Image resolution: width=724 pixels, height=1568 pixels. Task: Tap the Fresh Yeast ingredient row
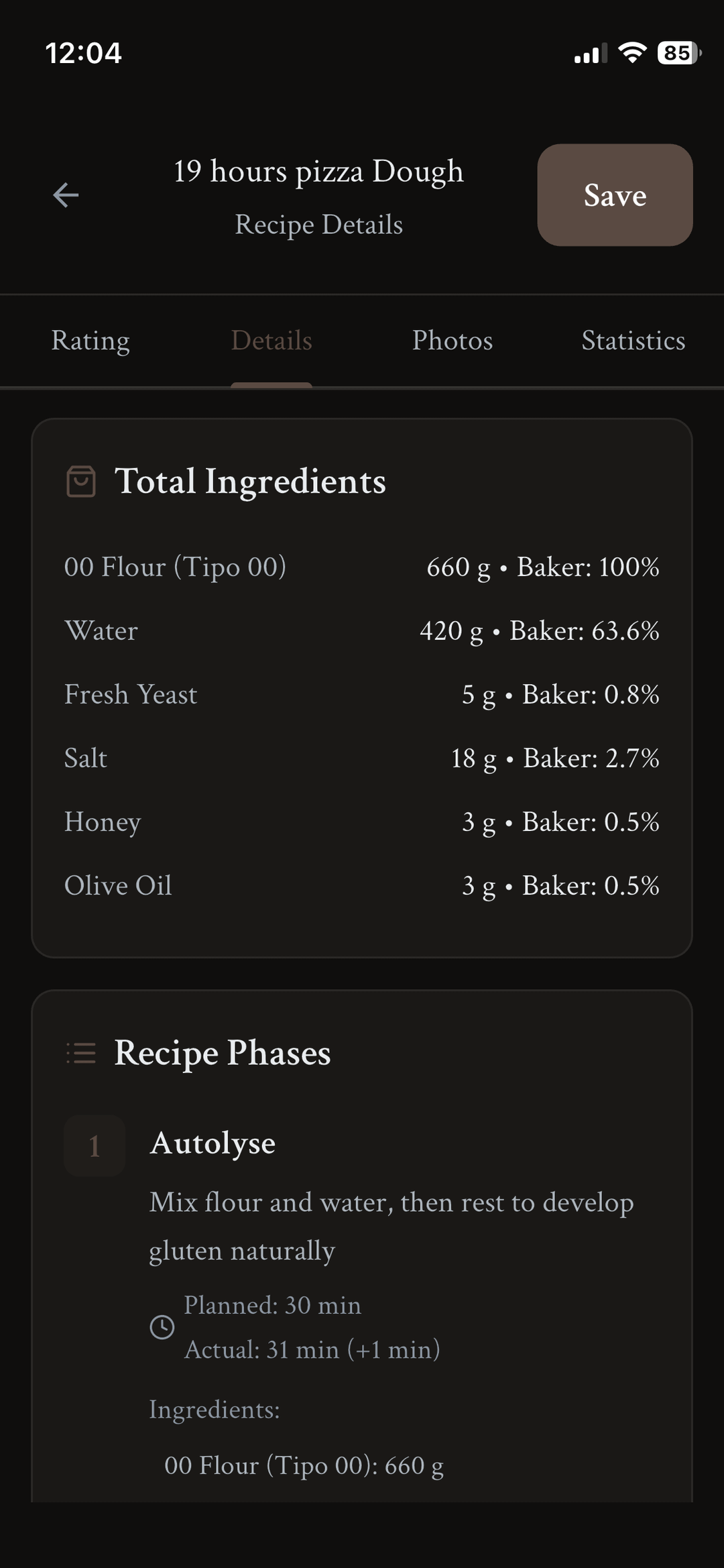coord(362,695)
